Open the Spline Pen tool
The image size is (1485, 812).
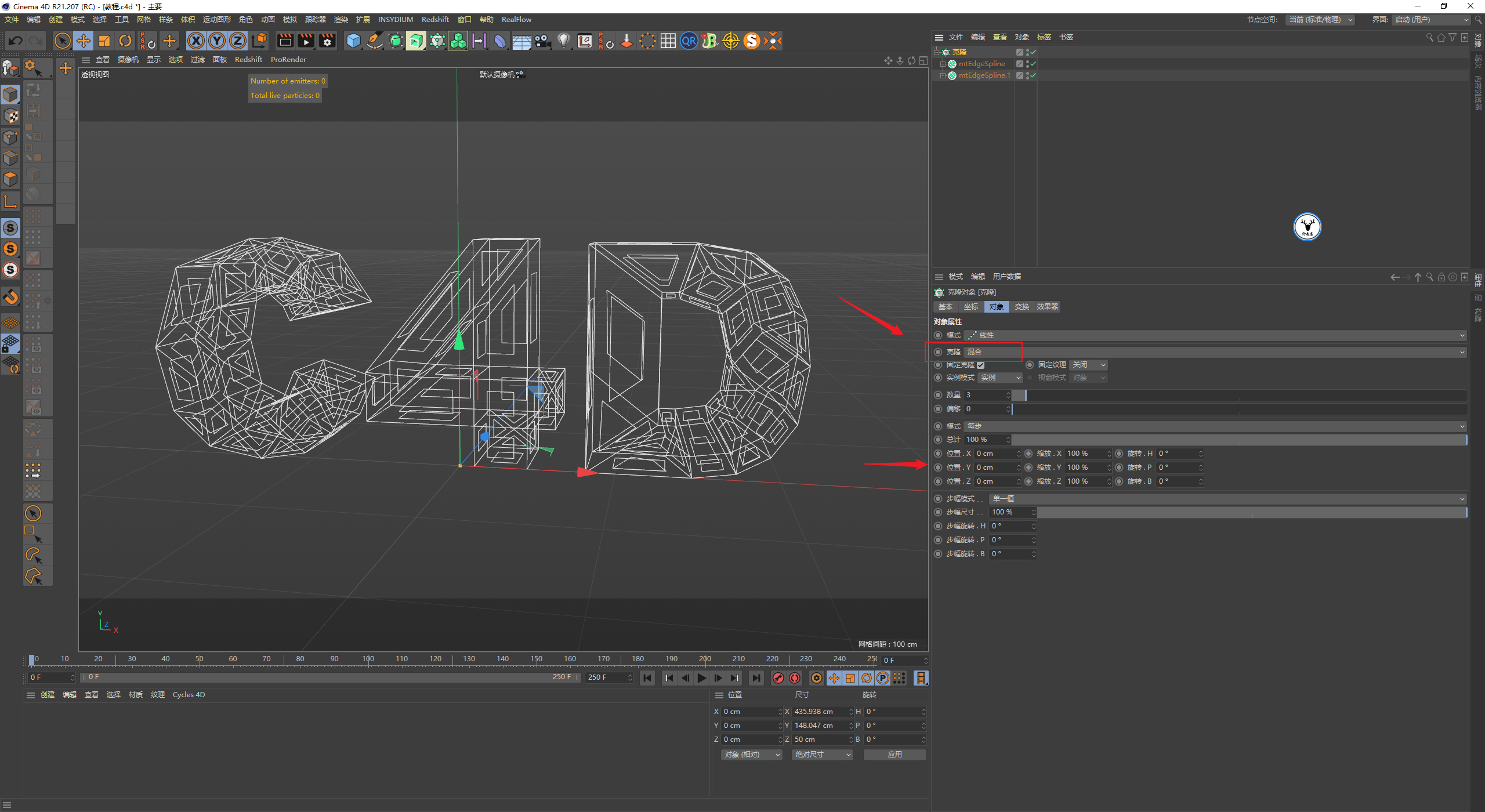click(x=375, y=41)
